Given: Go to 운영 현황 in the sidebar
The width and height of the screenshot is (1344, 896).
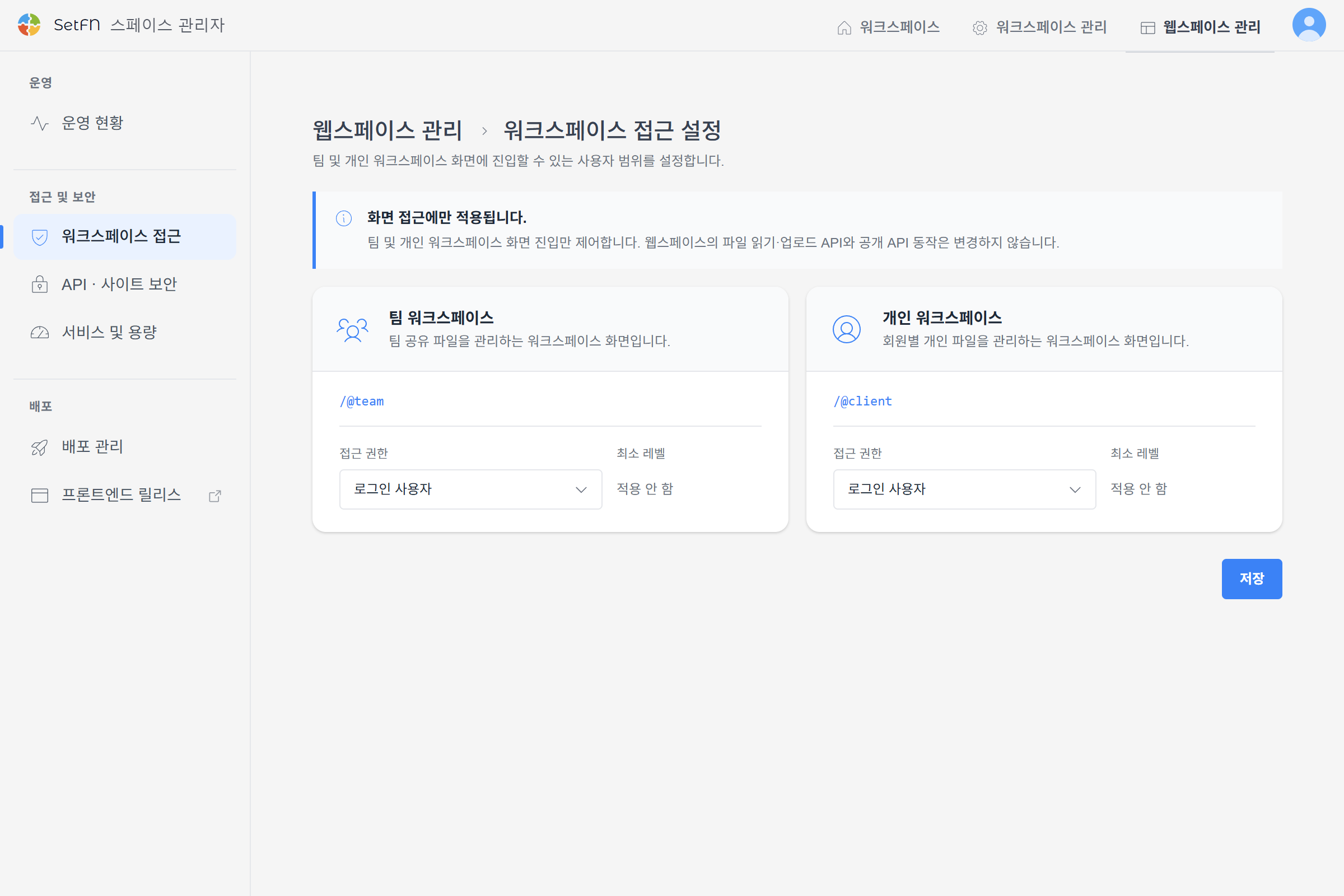Looking at the screenshot, I should coord(124,123).
